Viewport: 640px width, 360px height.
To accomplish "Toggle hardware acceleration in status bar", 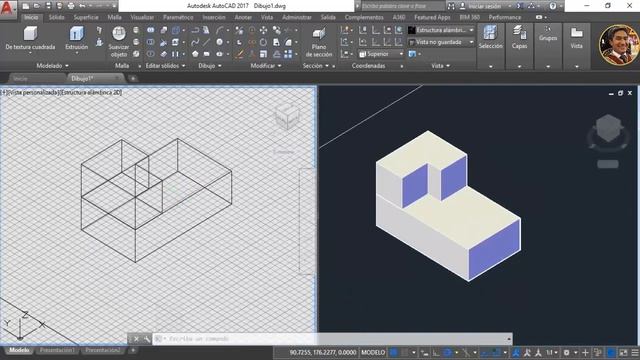I will (611, 352).
